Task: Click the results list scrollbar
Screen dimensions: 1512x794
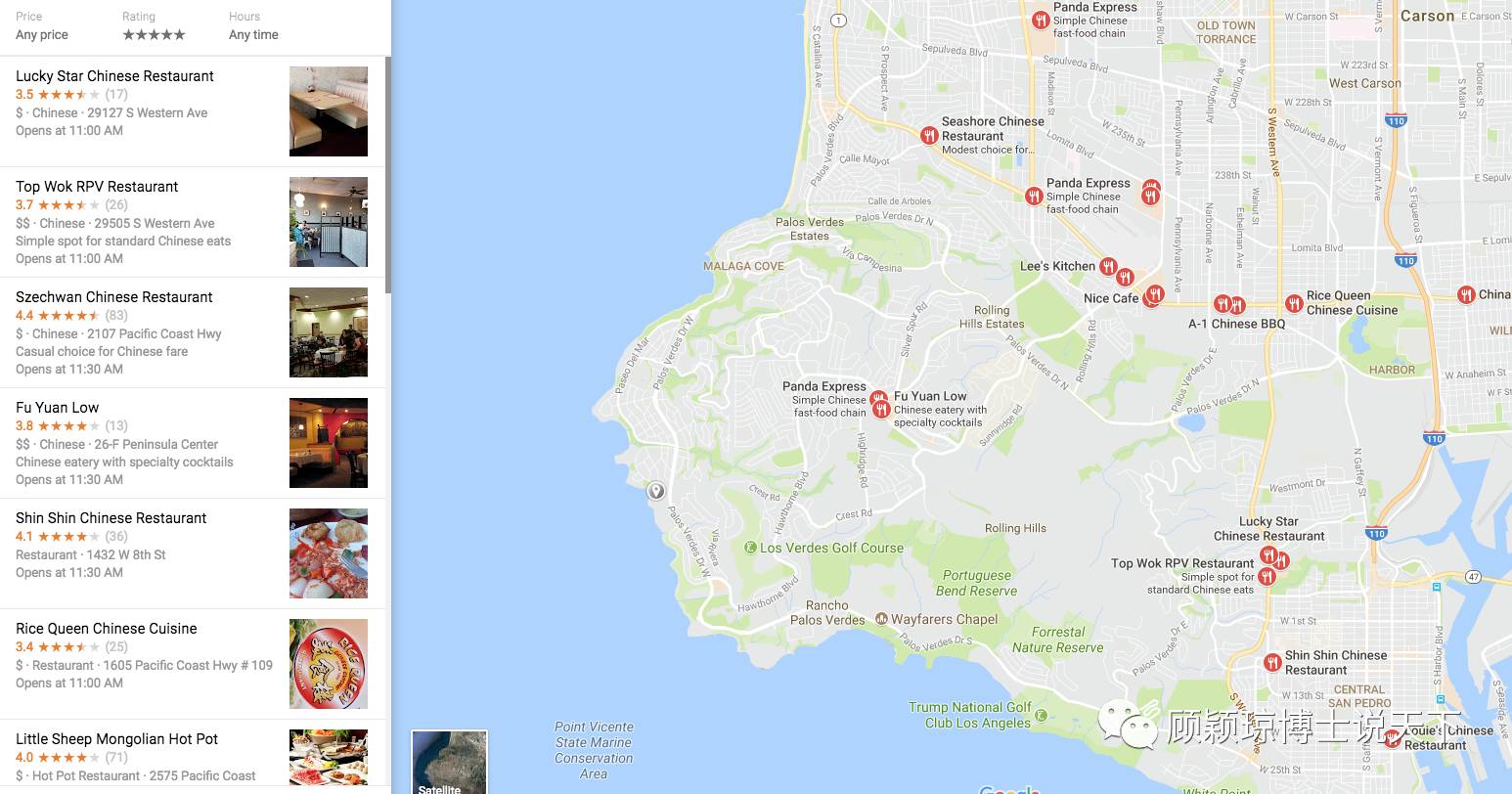Action: (388, 174)
